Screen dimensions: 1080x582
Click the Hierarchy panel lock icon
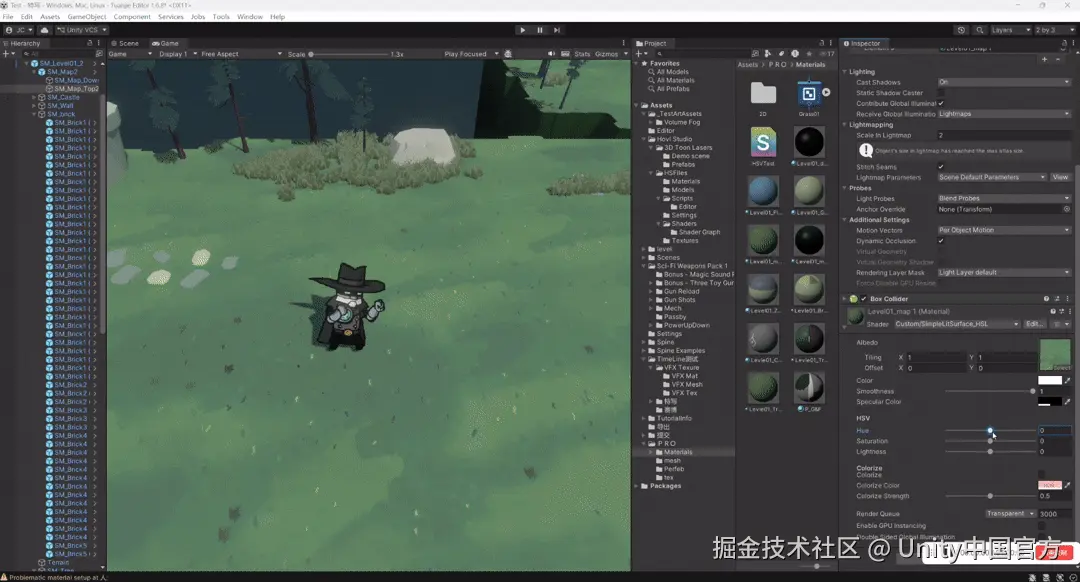point(90,43)
